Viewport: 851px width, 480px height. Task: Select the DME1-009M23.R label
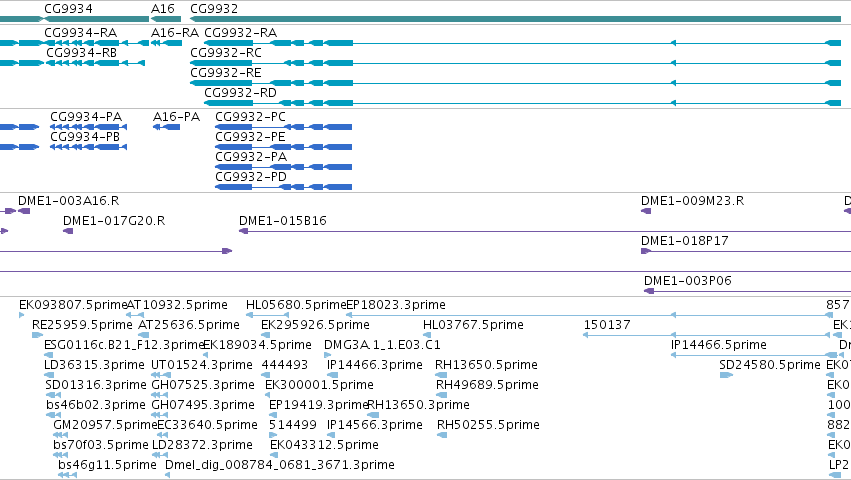[693, 201]
